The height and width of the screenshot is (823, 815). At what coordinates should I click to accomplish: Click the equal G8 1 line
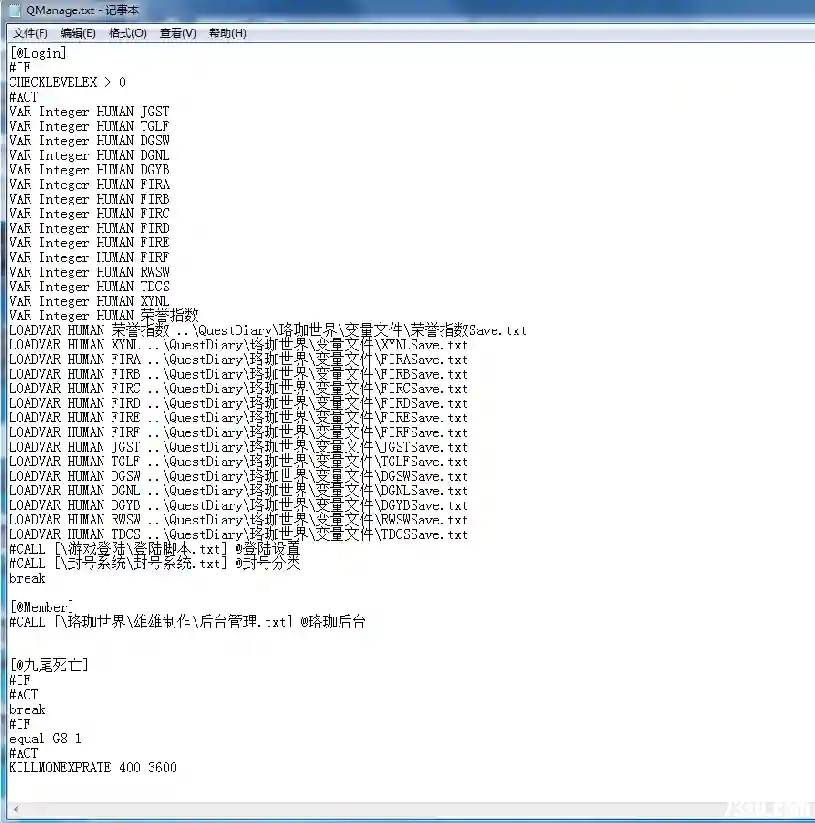pyautogui.click(x=46, y=739)
